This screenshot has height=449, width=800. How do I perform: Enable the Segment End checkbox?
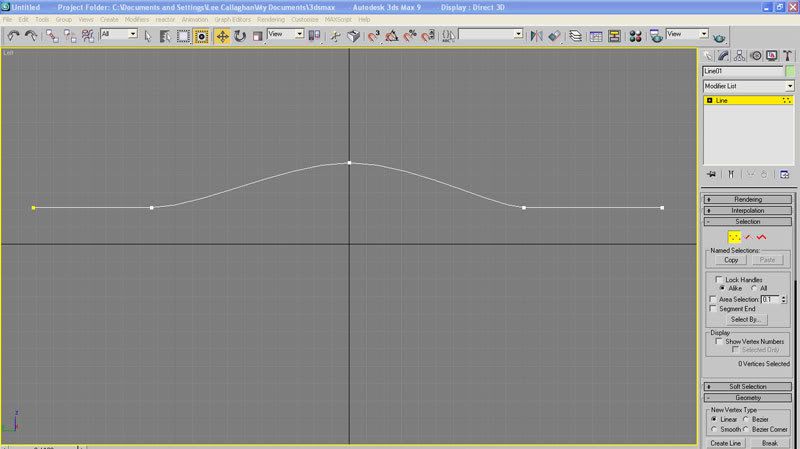[713, 309]
